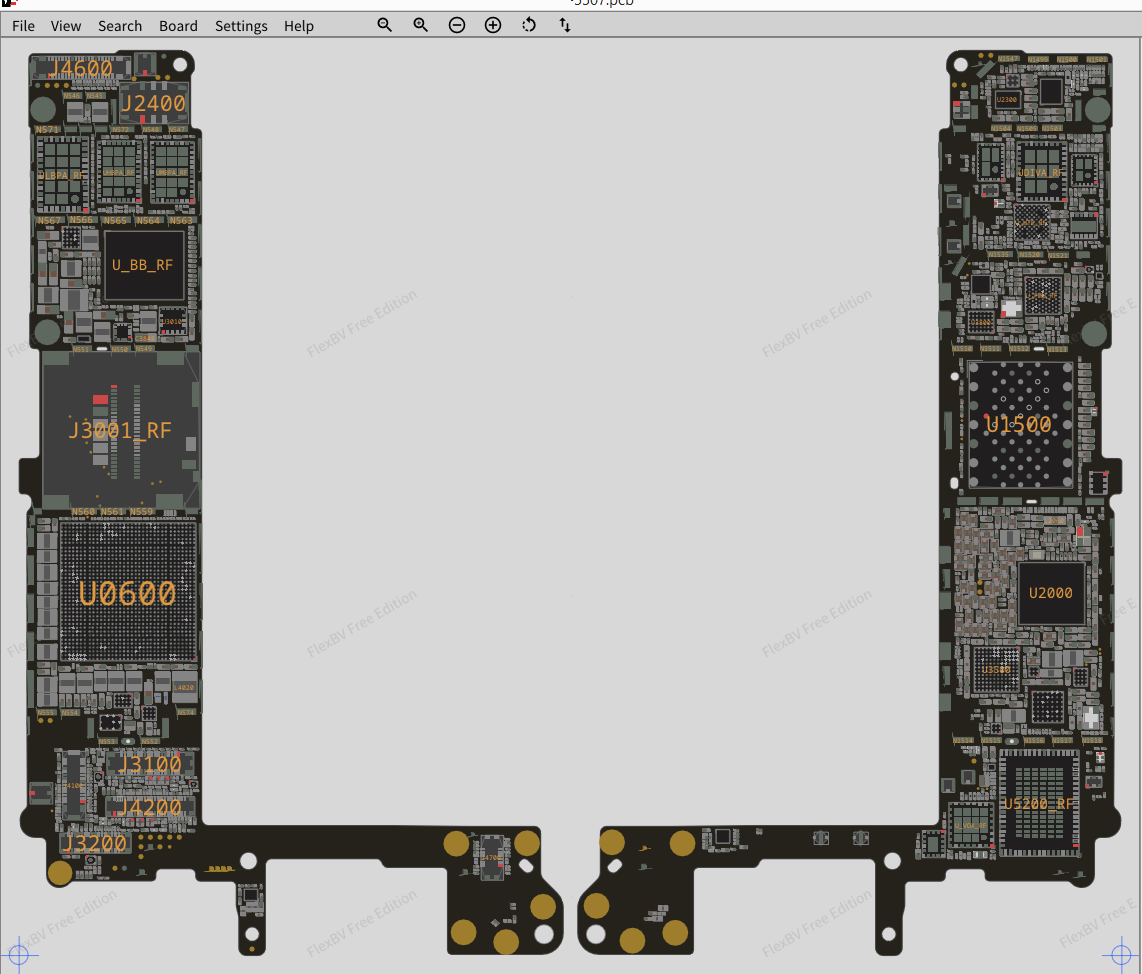Viewport: 1142px width, 974px height.
Task: Select the J3001_RF component
Action: 120,431
